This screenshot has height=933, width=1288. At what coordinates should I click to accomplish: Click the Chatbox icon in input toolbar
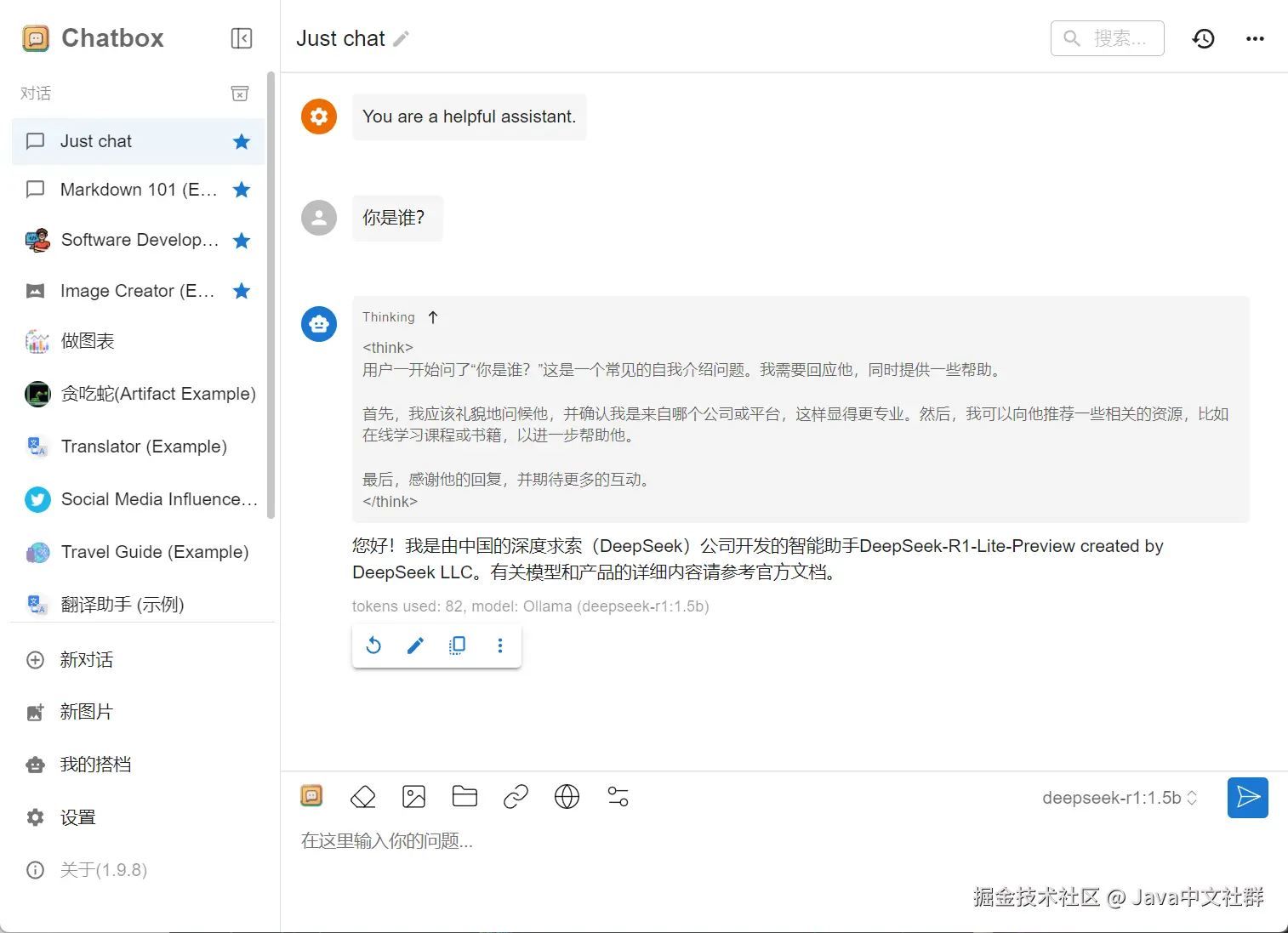(312, 796)
